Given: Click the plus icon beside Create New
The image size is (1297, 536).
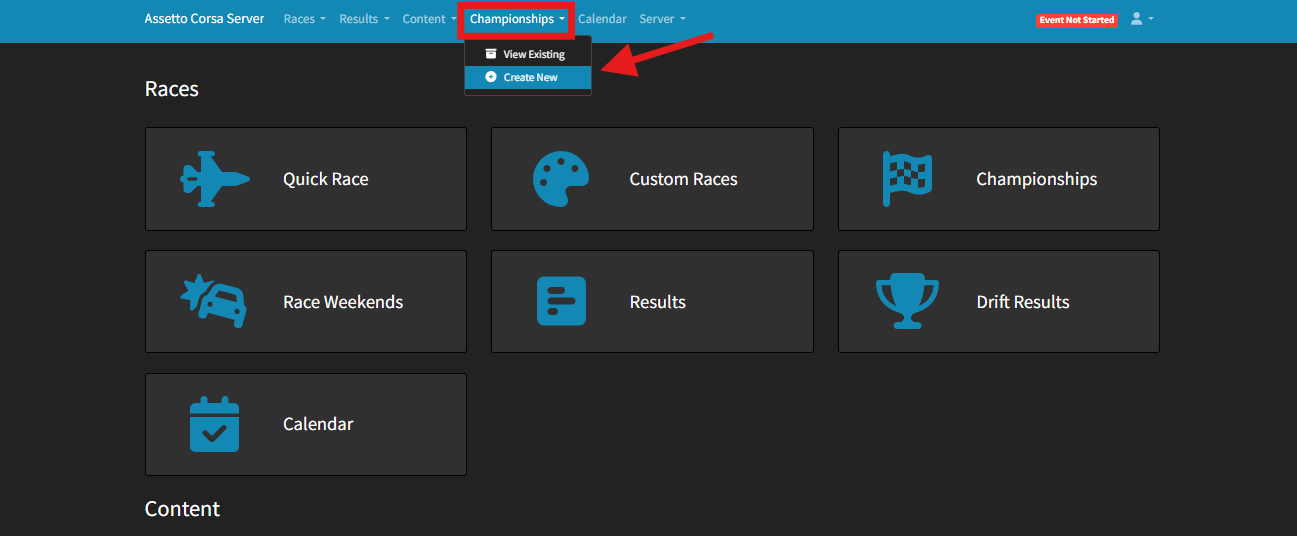Looking at the screenshot, I should [490, 77].
